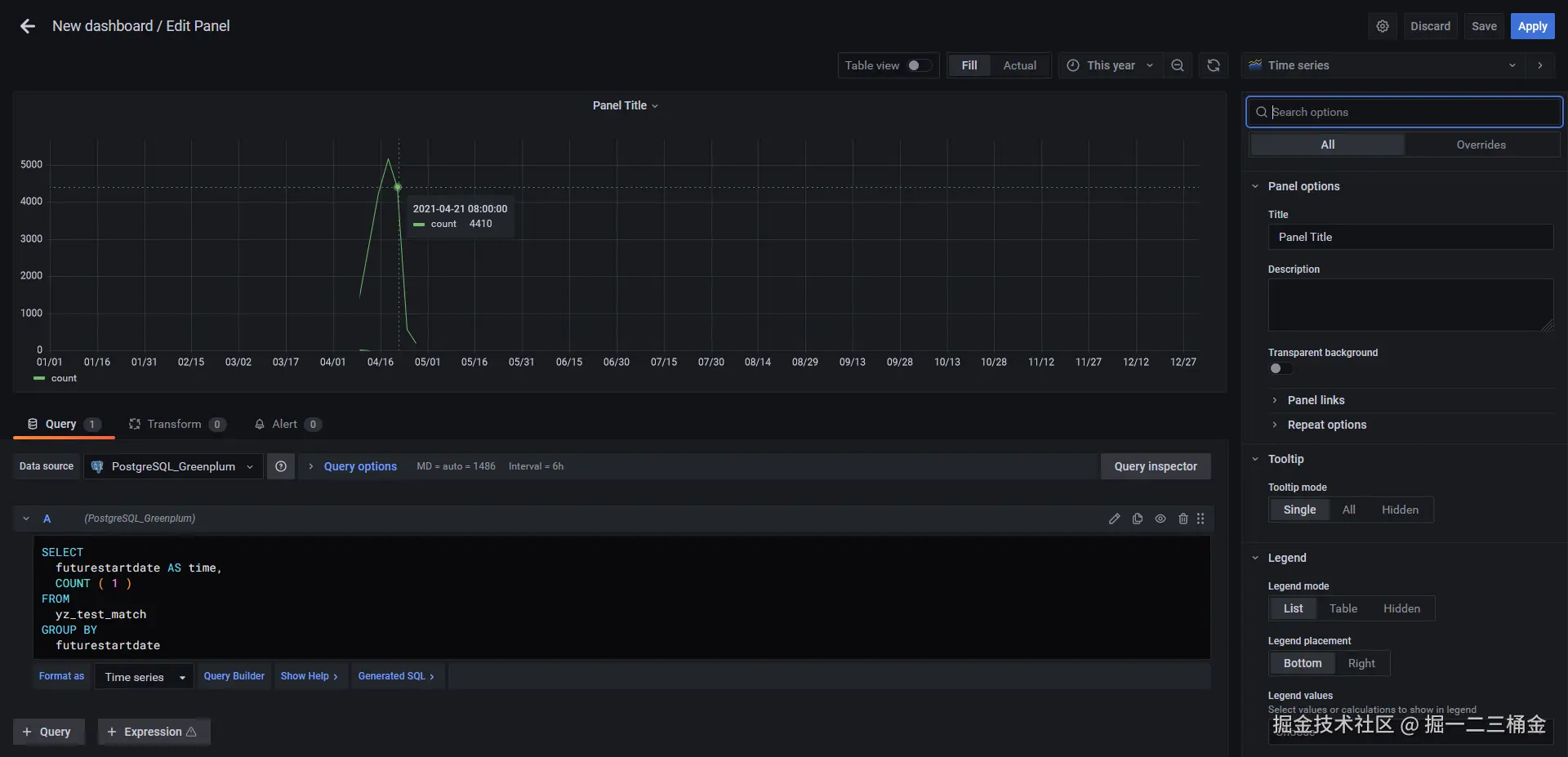Click the search magnifier icon in options
Screen dimensions: 1568x757
click(x=1262, y=112)
